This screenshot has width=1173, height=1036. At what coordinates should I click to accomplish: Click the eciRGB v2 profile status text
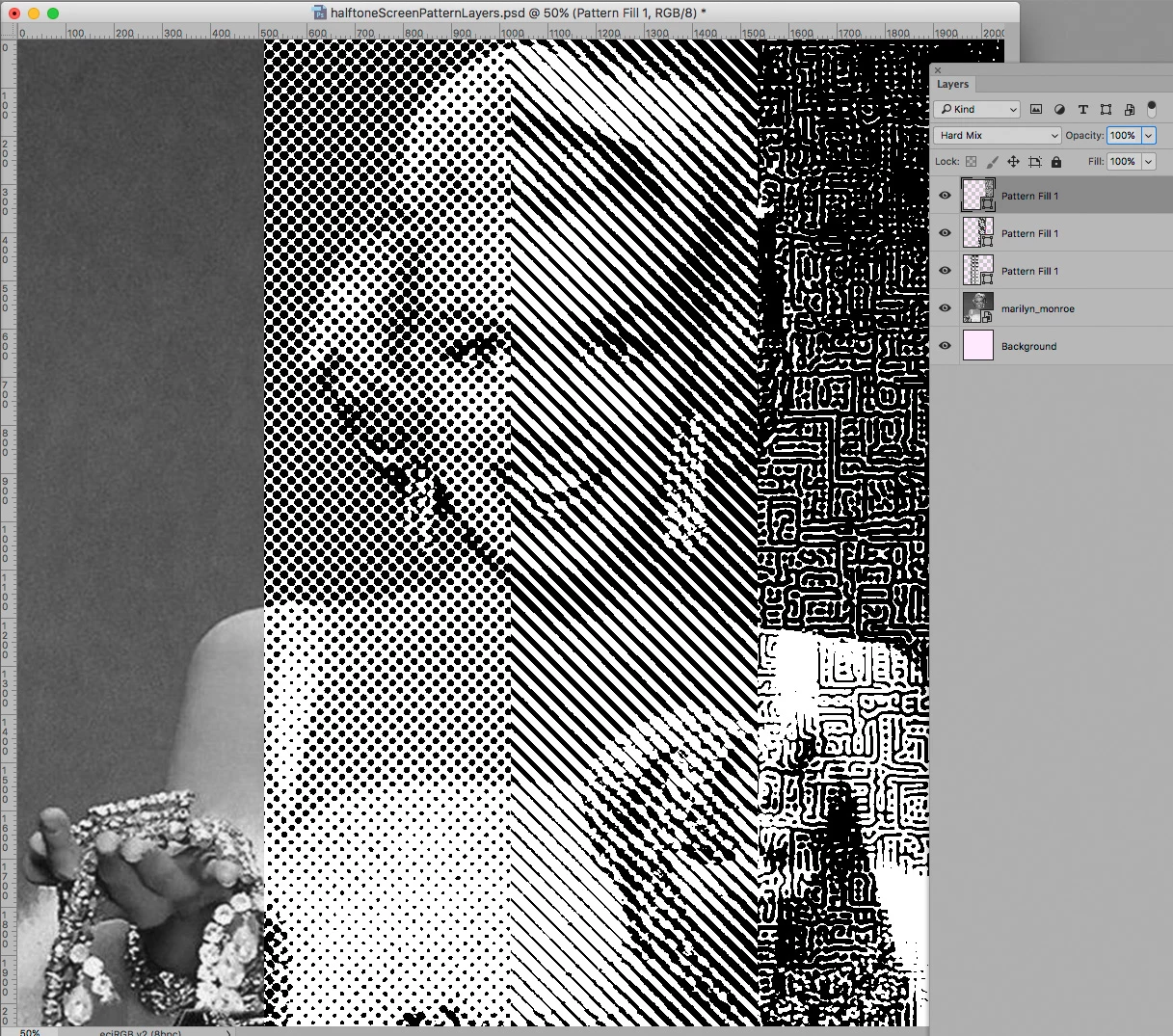140,1032
